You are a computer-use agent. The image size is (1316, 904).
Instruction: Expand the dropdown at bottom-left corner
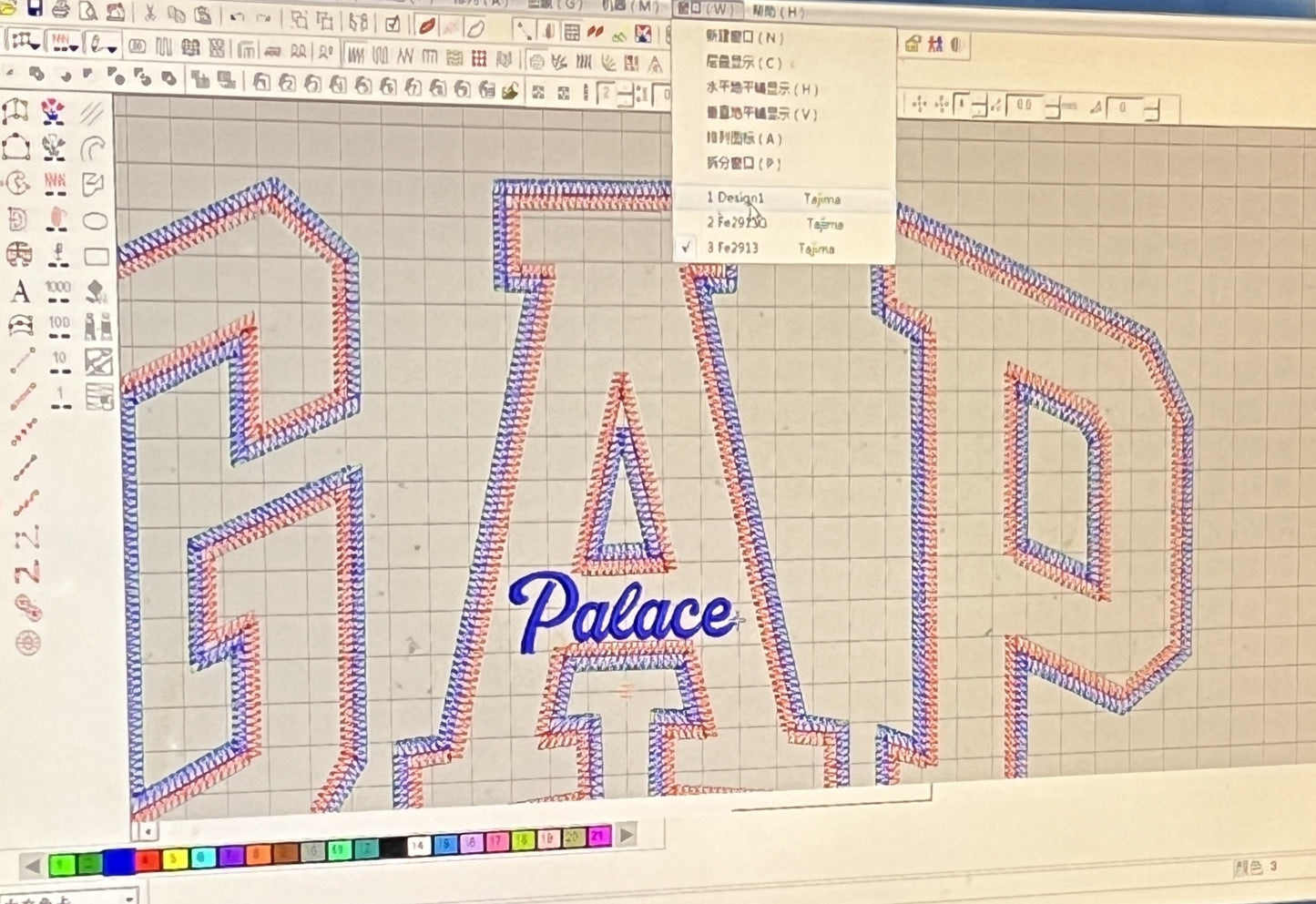[128, 897]
